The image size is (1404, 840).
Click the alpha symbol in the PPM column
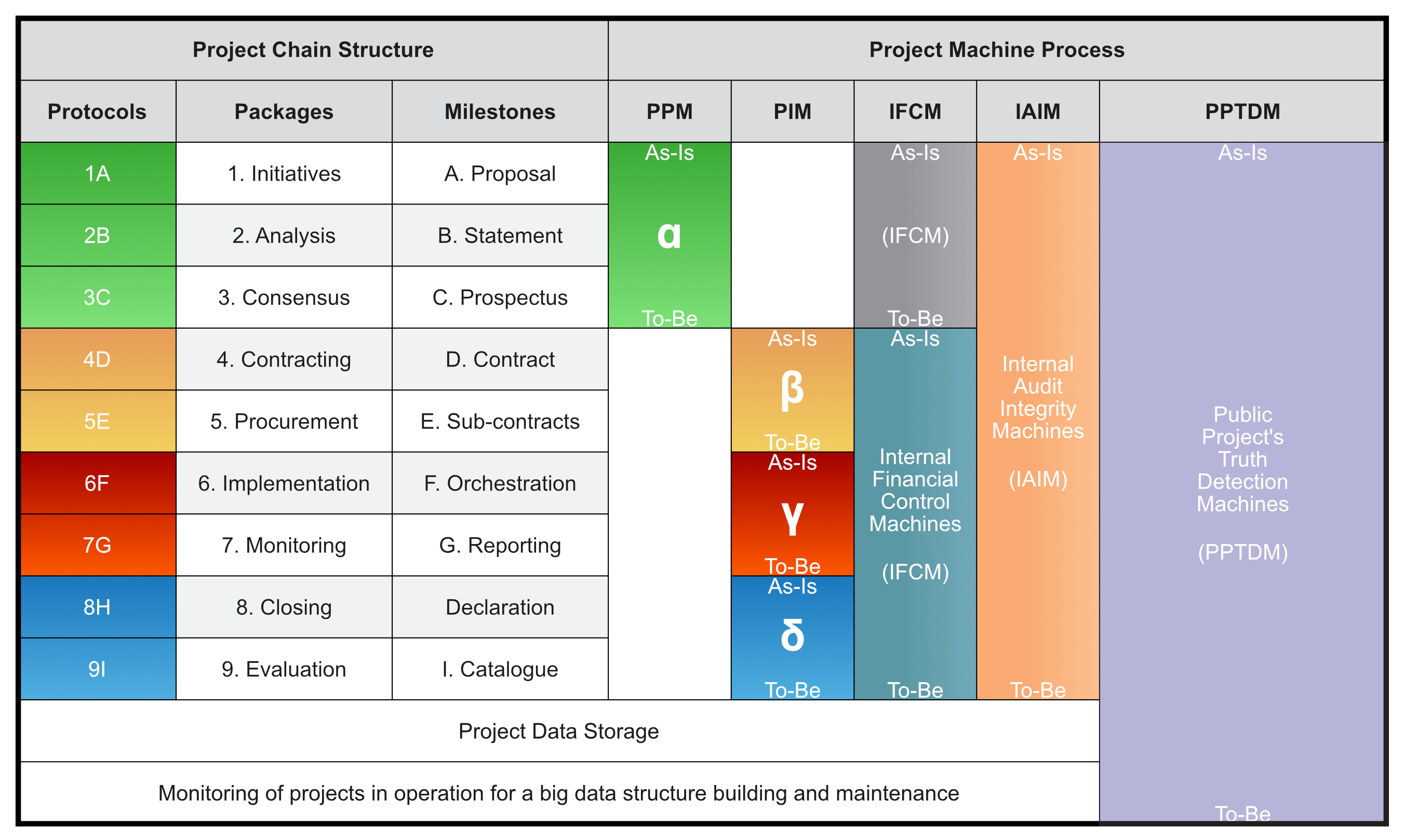(x=669, y=236)
